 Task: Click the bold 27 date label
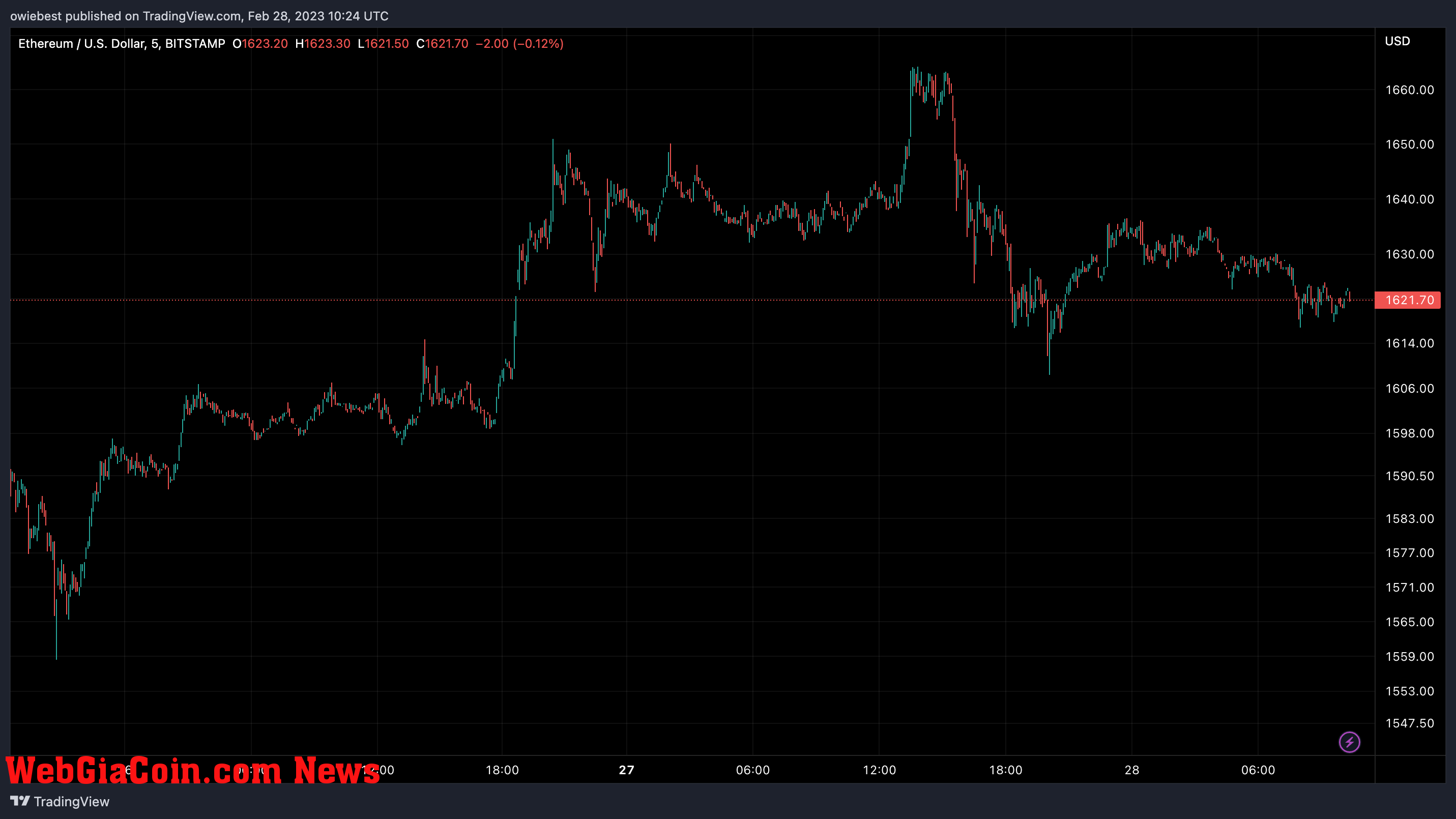pyautogui.click(x=626, y=770)
